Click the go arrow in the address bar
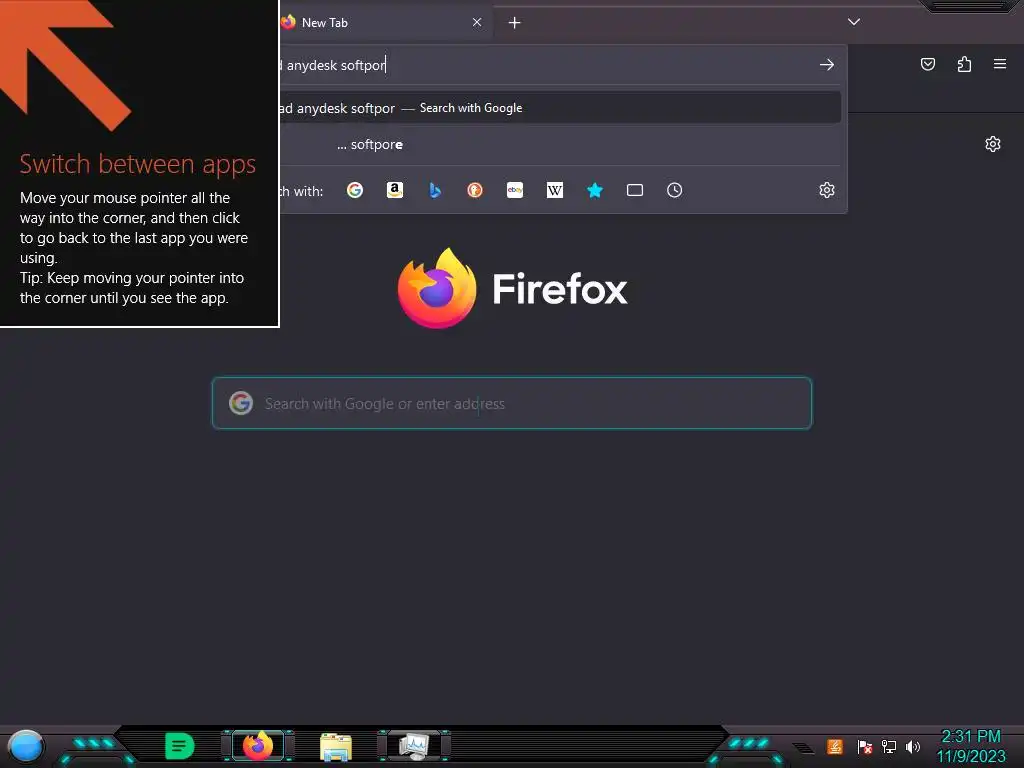Viewport: 1024px width, 768px height. [827, 65]
